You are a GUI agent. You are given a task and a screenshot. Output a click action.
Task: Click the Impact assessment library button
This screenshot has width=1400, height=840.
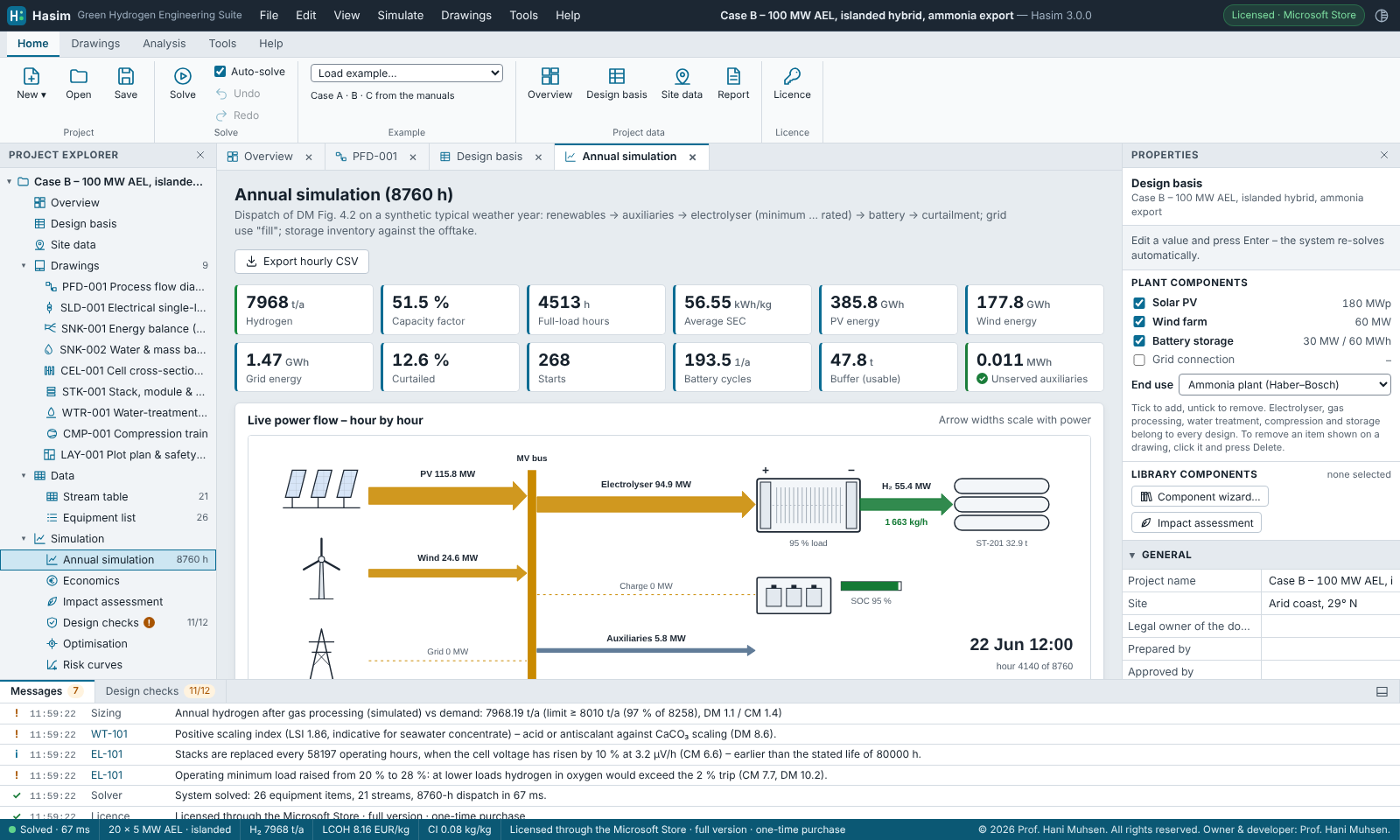[x=1196, y=523]
